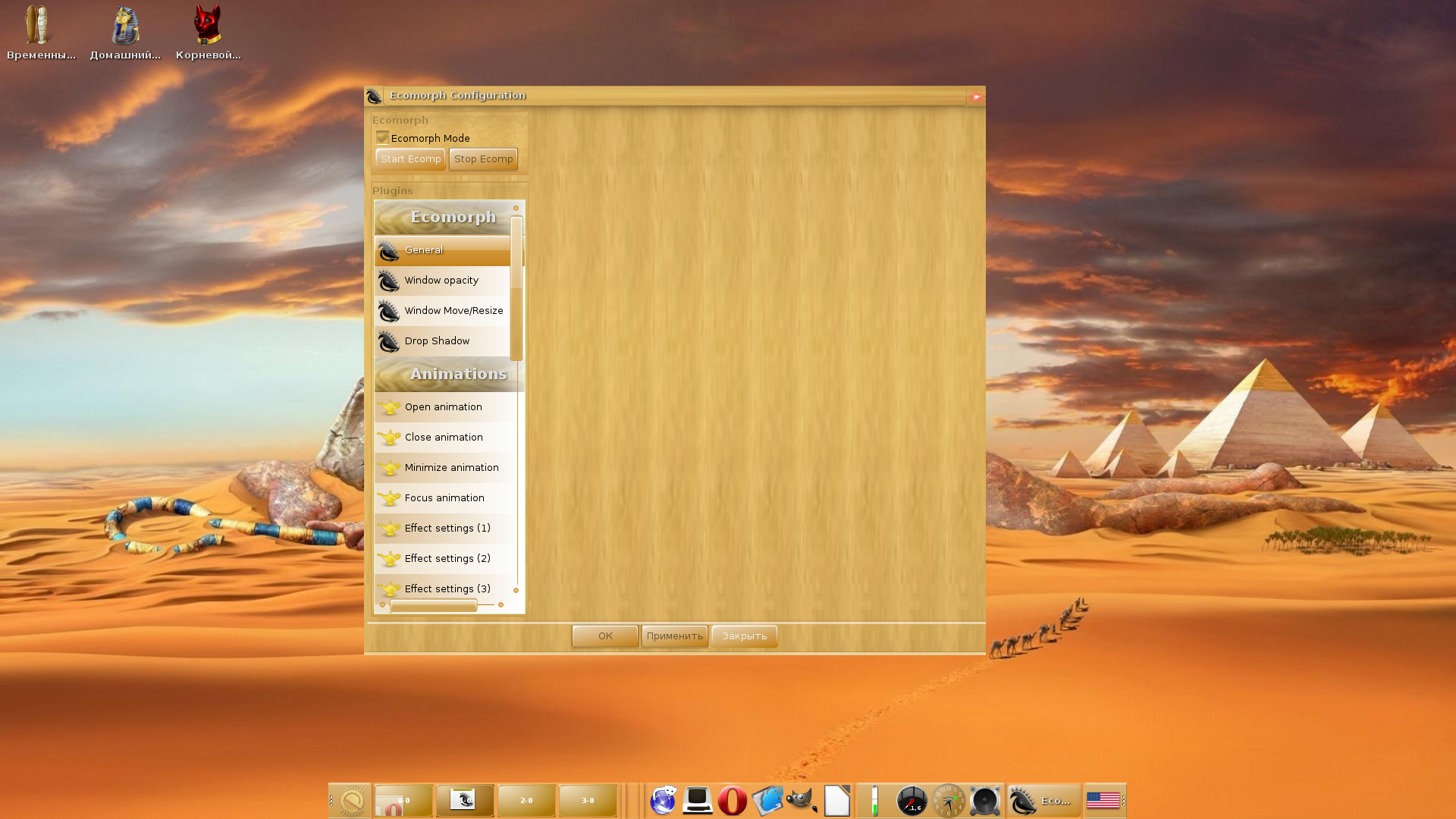Launch the blue flame application icon
This screenshot has height=819, width=1456.
767,801
